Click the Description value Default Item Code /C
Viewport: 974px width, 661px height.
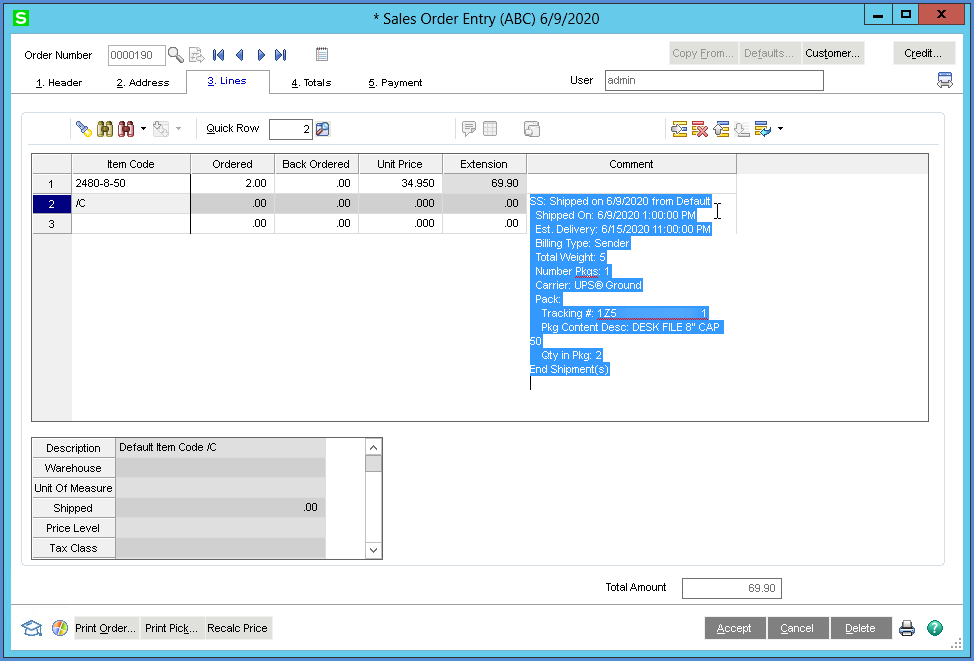221,447
